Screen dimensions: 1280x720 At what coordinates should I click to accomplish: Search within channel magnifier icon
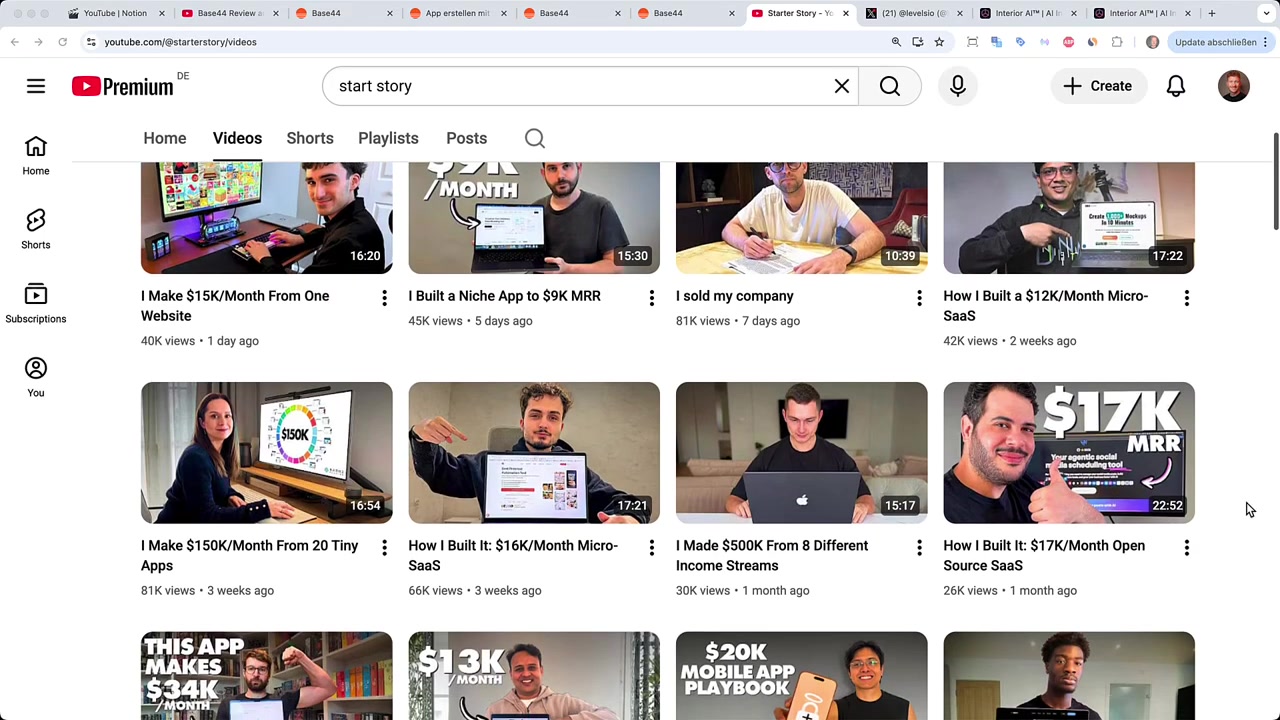click(535, 138)
